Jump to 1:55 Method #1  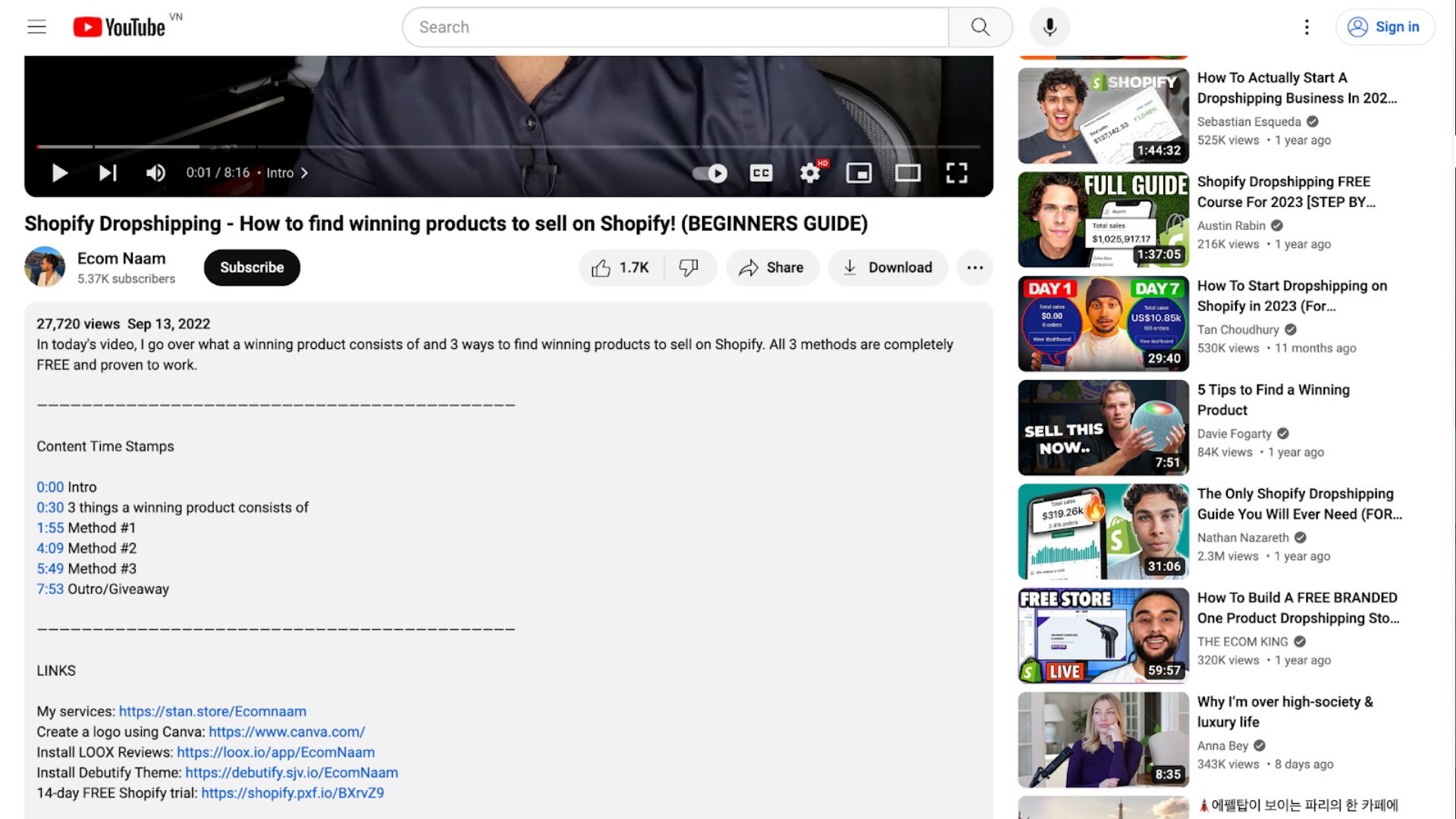pos(50,528)
